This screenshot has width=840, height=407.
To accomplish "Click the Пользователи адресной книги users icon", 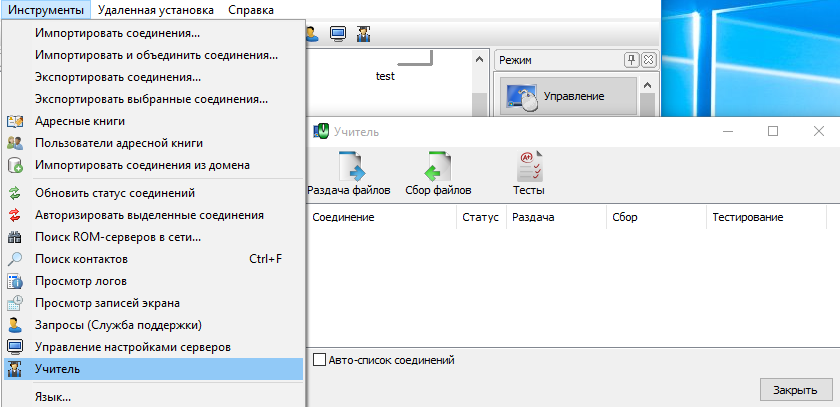I will click(15, 144).
